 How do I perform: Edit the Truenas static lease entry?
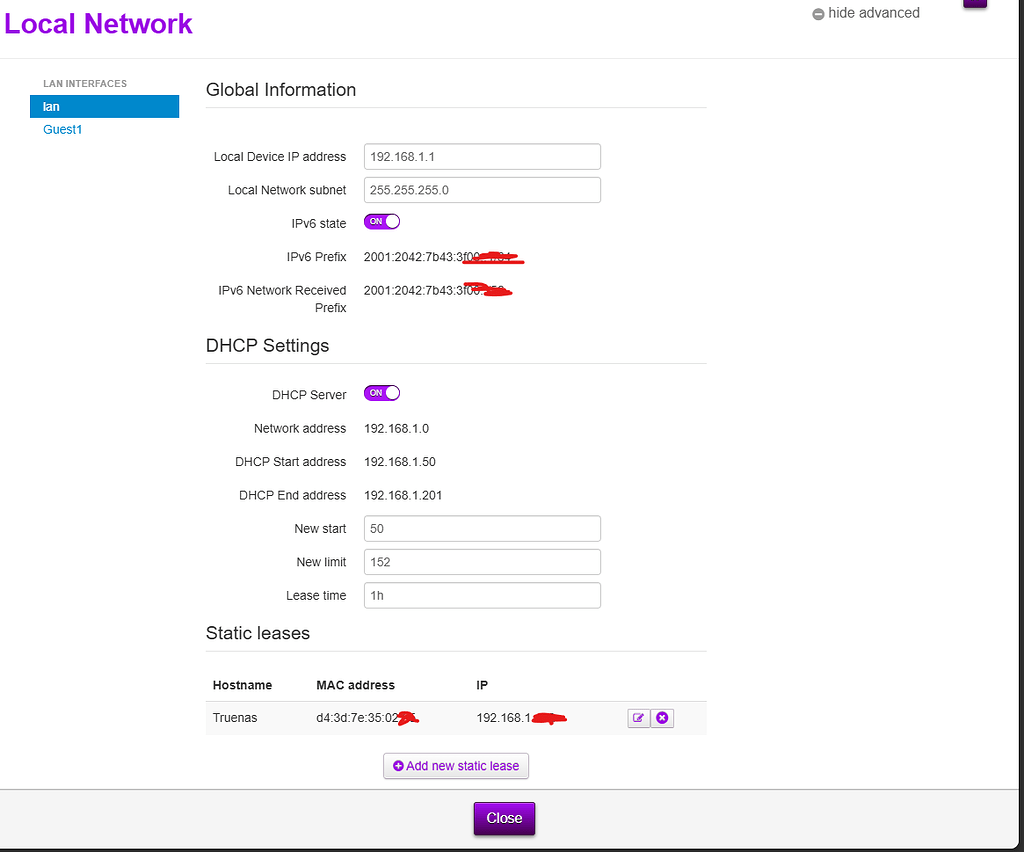click(639, 717)
